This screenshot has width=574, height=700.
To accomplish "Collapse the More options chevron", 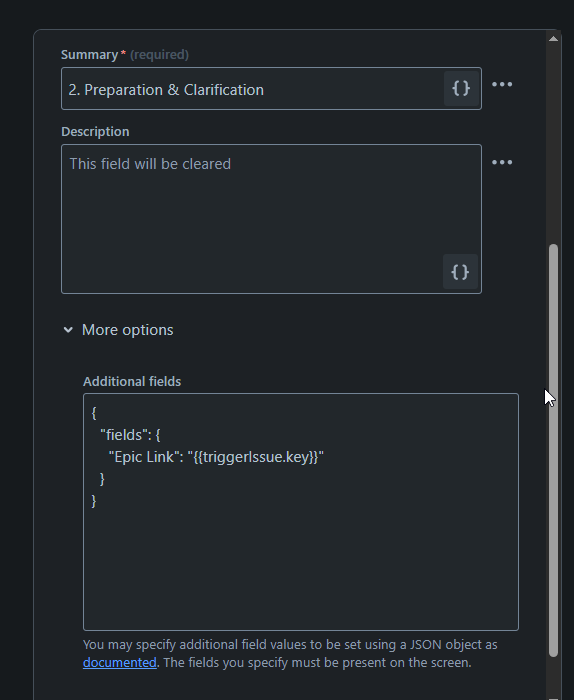I will tap(68, 330).
